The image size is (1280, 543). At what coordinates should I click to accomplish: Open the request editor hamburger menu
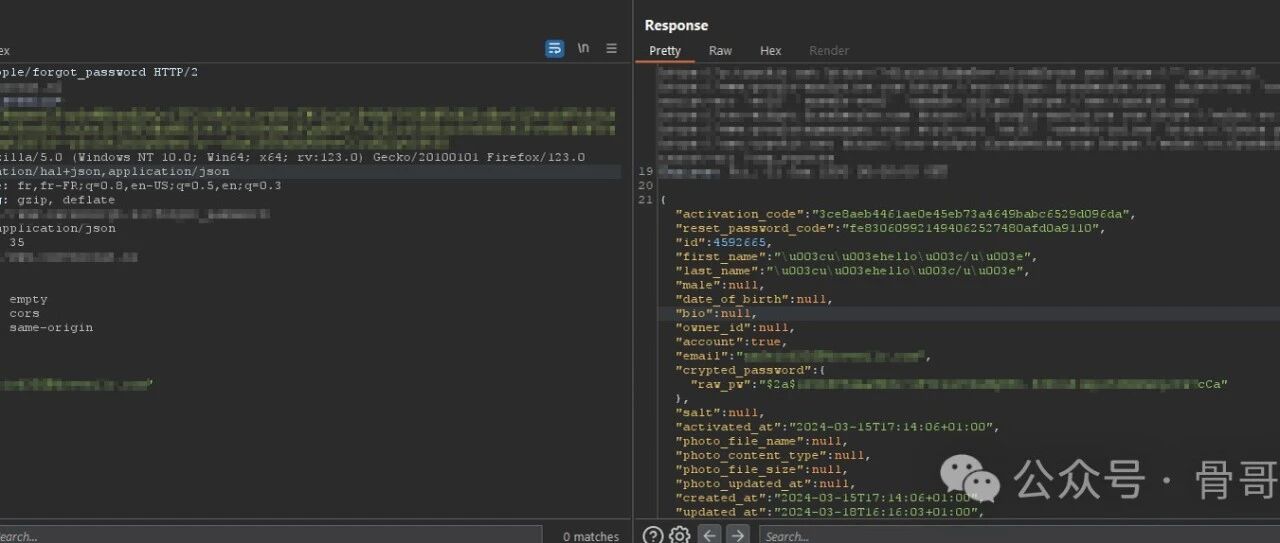612,48
